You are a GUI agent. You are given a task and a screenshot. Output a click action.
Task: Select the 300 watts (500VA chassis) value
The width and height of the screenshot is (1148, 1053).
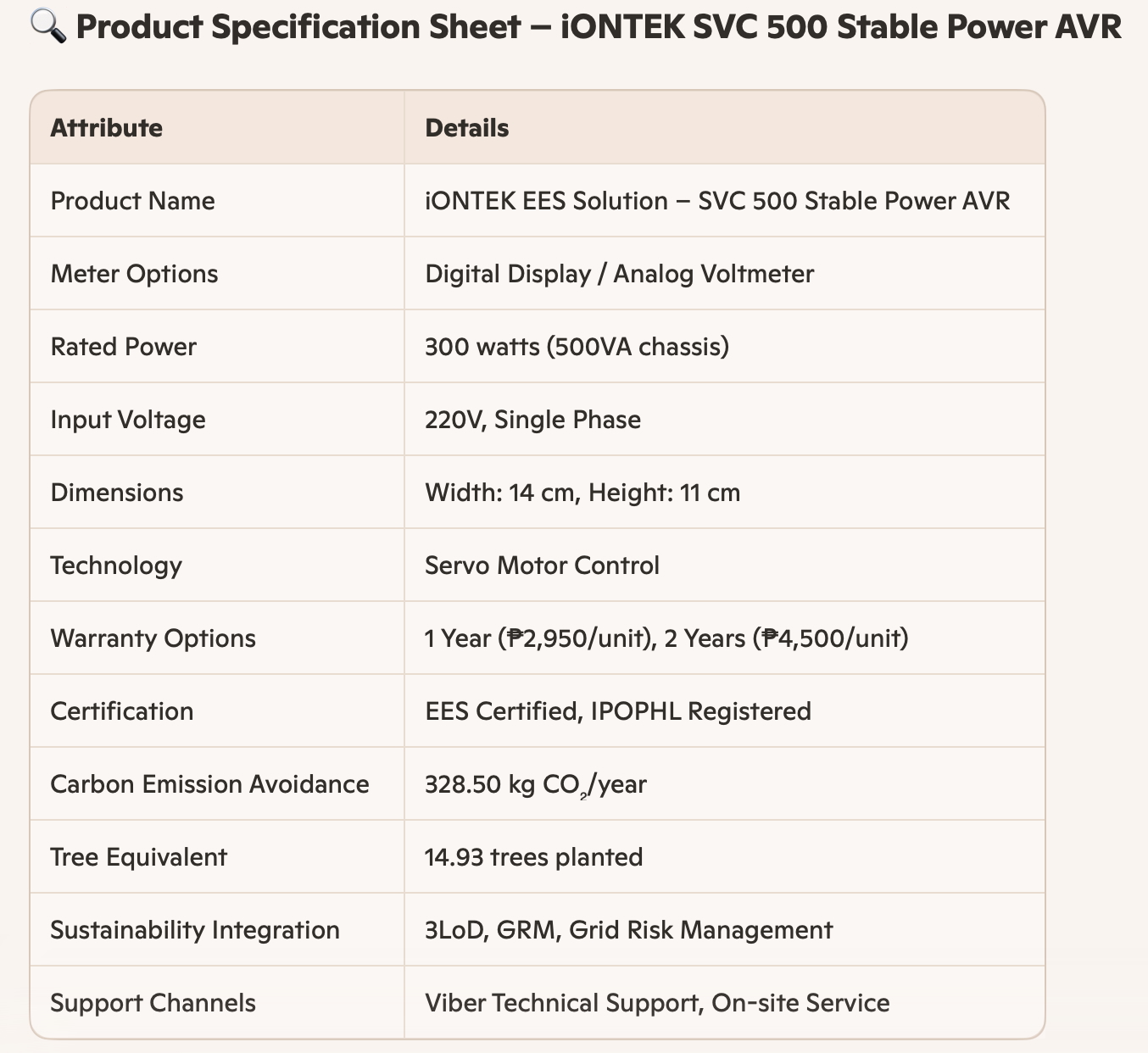coord(577,347)
